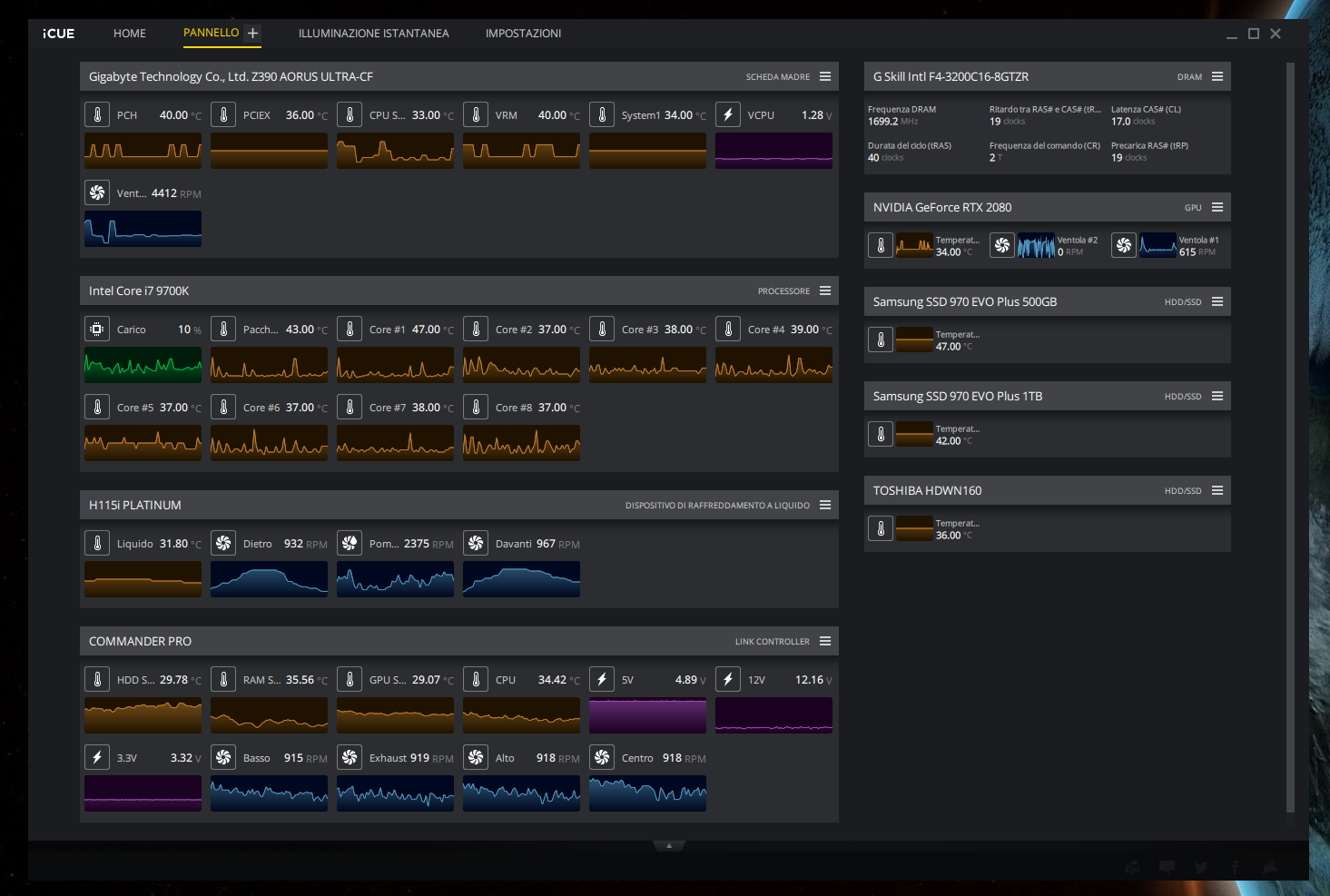Image resolution: width=1330 pixels, height=896 pixels.
Task: Click the 3.3V voltage lightning icon
Action: [x=97, y=757]
